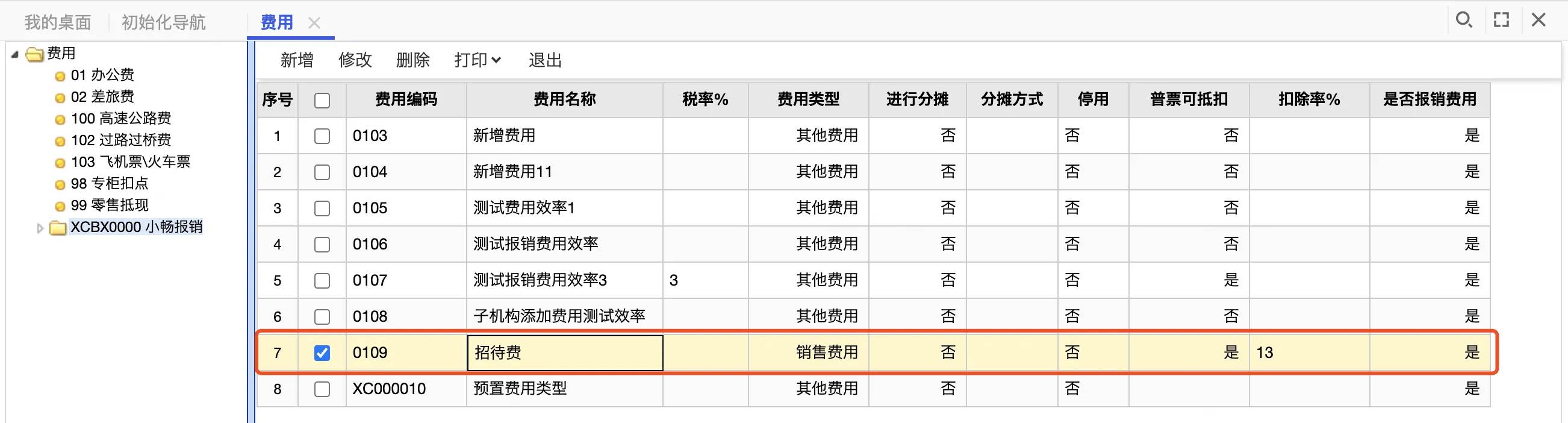Image resolution: width=1568 pixels, height=423 pixels.
Task: Collapse the 费用 root tree node
Action: [14, 54]
